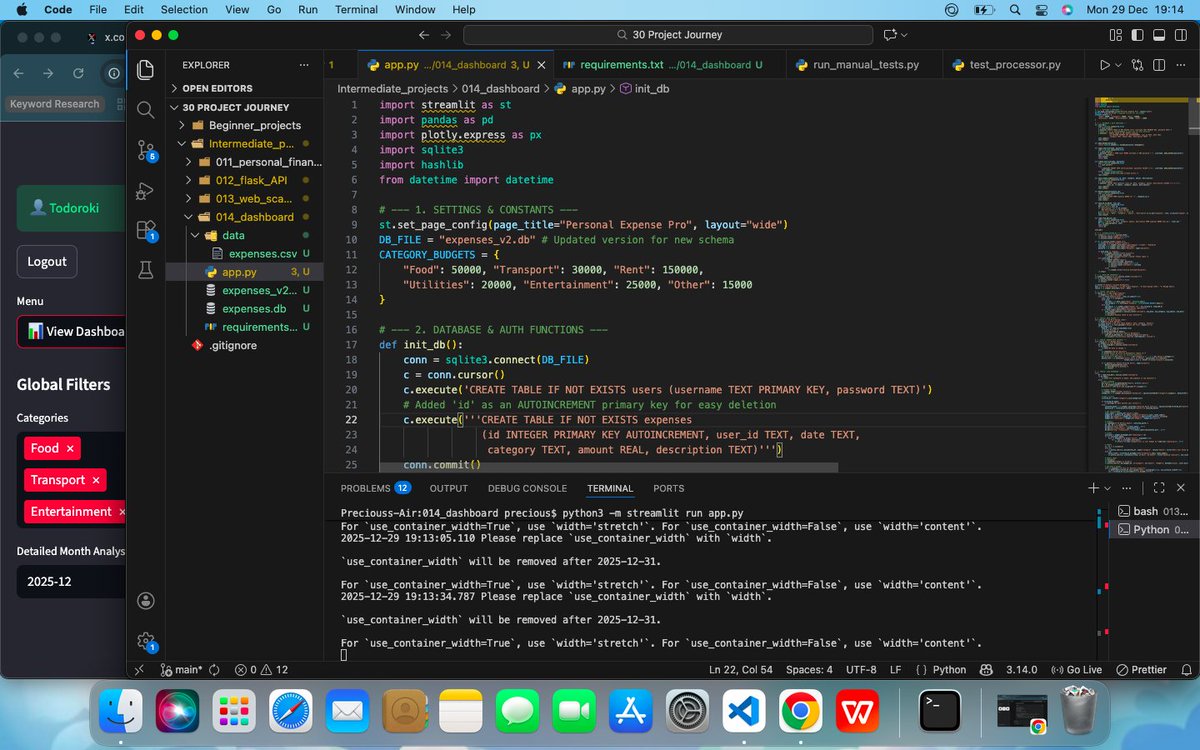This screenshot has width=1200, height=750.
Task: Create a new terminal with plus icon
Action: click(x=1094, y=488)
